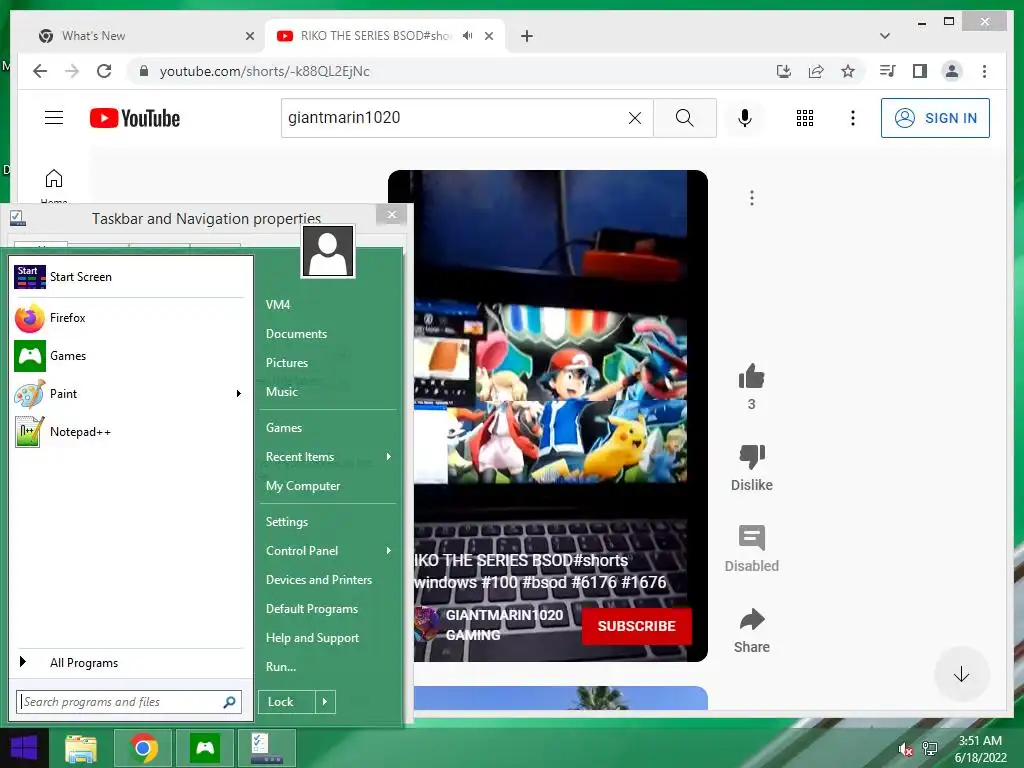1024x768 pixels.
Task: Open a new Chrome tab
Action: point(527,36)
